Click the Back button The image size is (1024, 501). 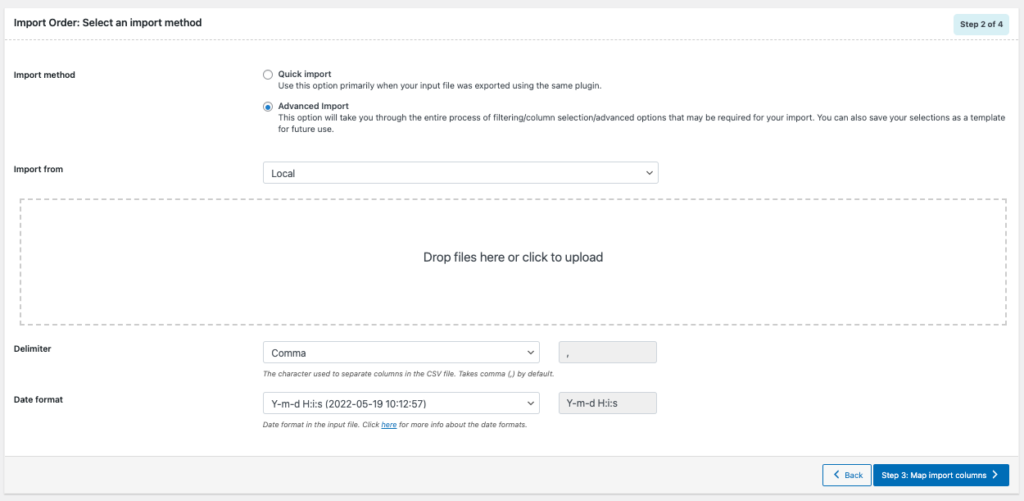pyautogui.click(x=846, y=475)
